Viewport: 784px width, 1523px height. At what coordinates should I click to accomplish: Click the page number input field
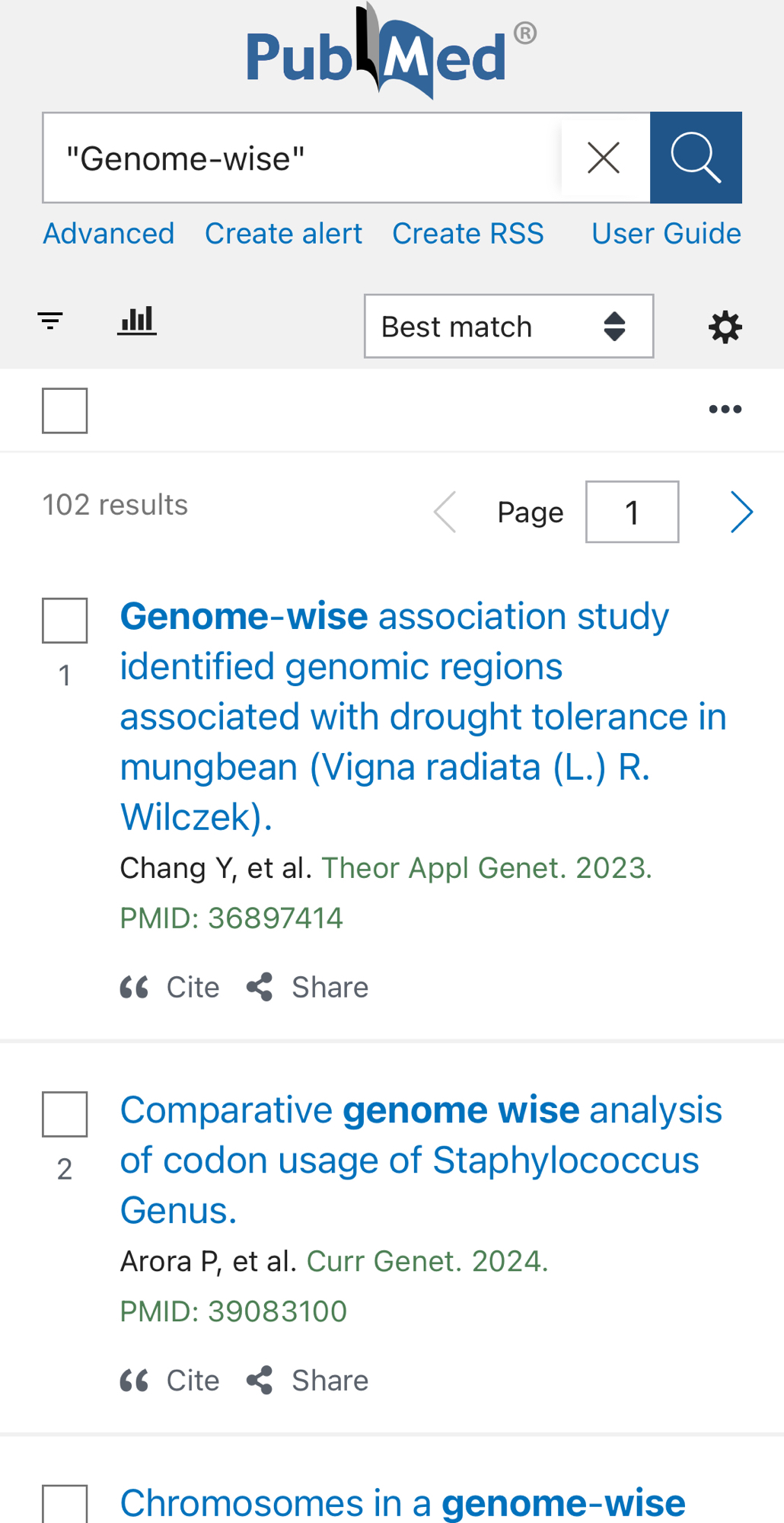[632, 512]
